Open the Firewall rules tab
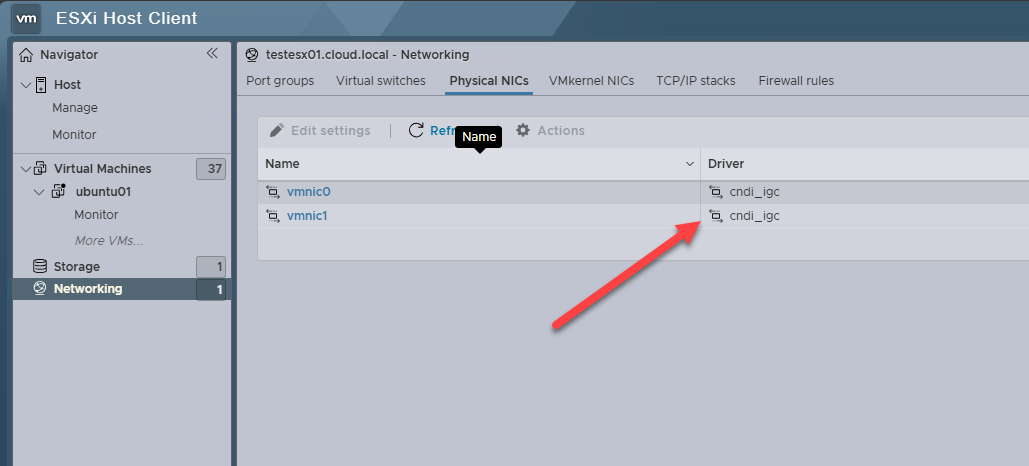This screenshot has height=466, width=1029. 795,81
